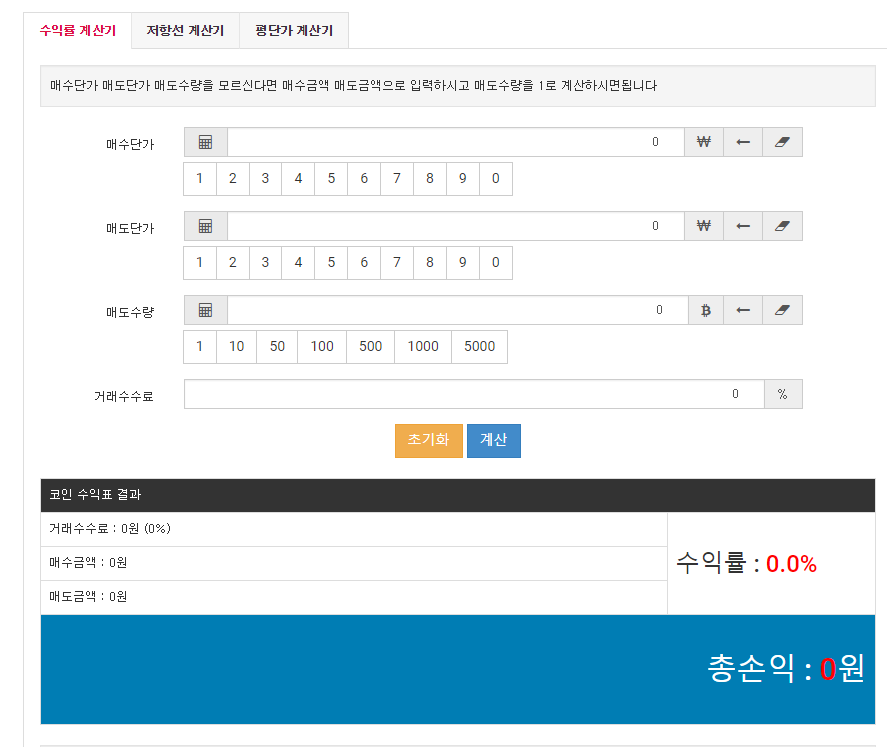Screen dimensions: 887x747
Task: Add 1000 quantity under 매도수량
Action: [x=423, y=347]
